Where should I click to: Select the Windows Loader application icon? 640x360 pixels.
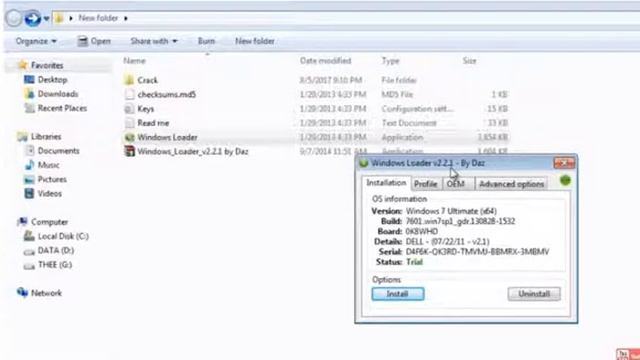tap(129, 137)
